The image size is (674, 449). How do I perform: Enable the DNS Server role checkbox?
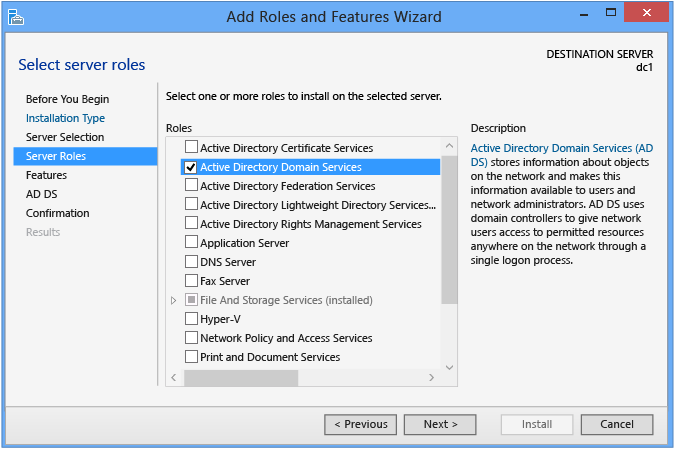click(x=191, y=262)
